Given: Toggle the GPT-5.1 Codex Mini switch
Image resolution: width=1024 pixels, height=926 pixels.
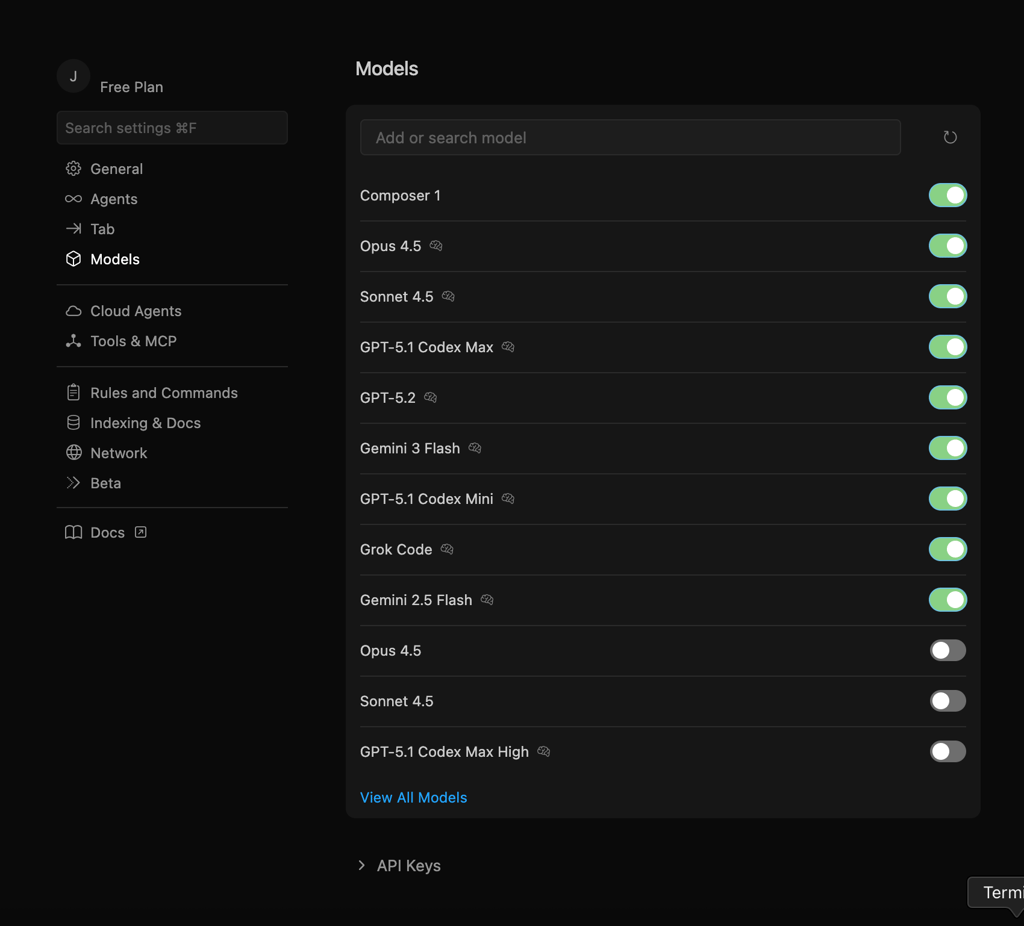Looking at the screenshot, I should click(948, 498).
